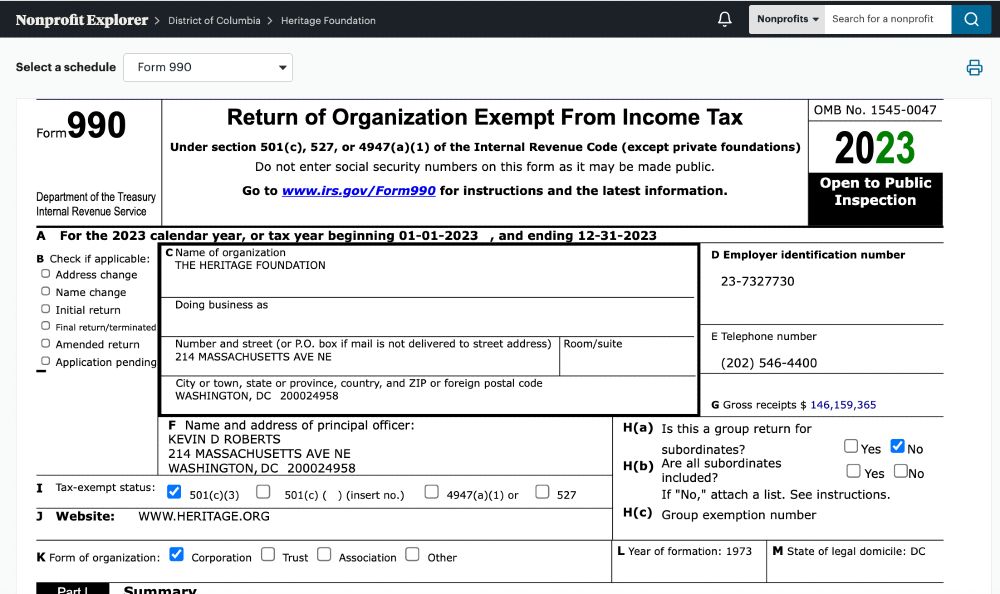1000x594 pixels.
Task: Click the OMB No. 1545-0047 text
Action: pyautogui.click(x=875, y=110)
